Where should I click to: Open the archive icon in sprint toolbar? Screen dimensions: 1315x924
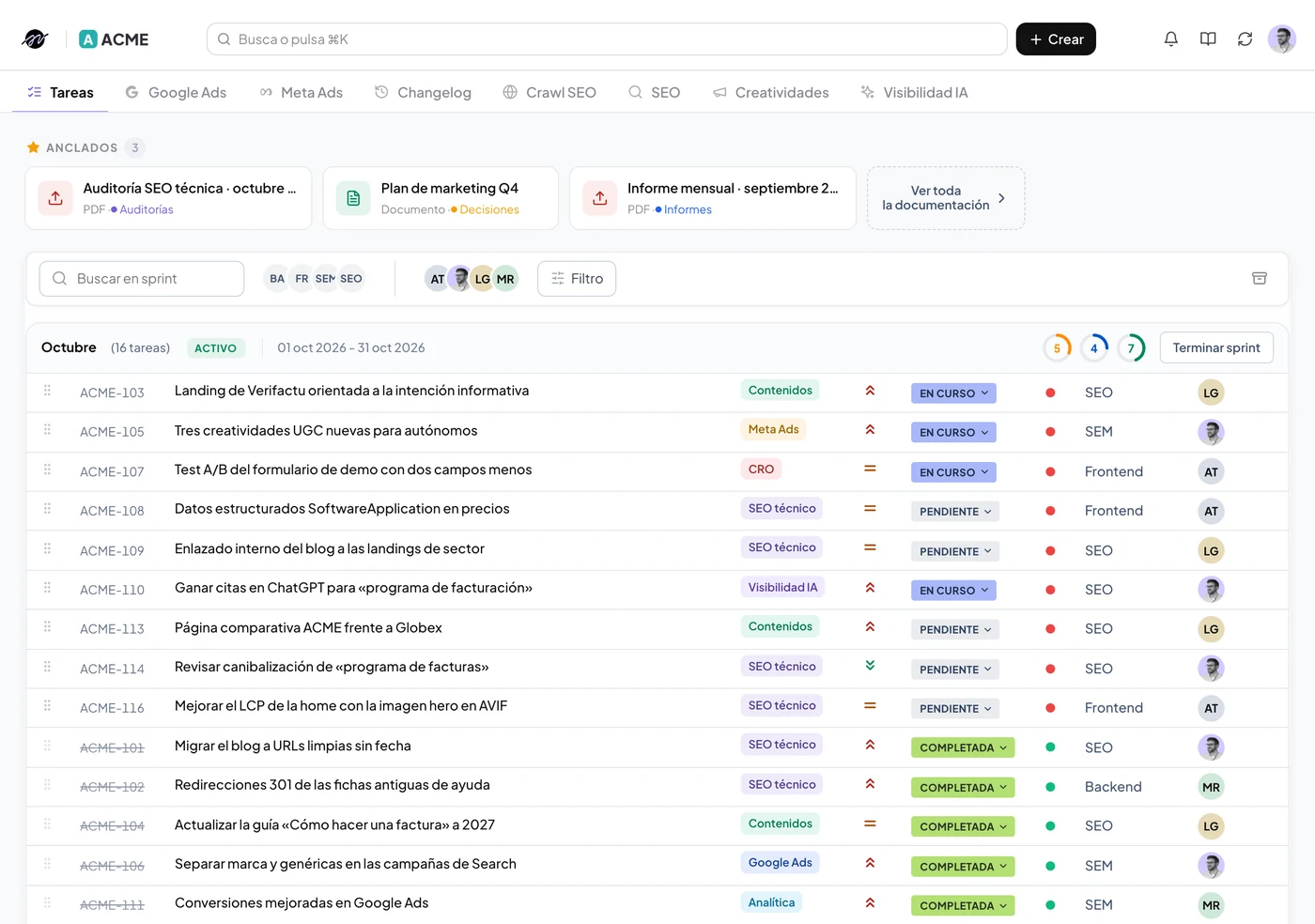1260,279
